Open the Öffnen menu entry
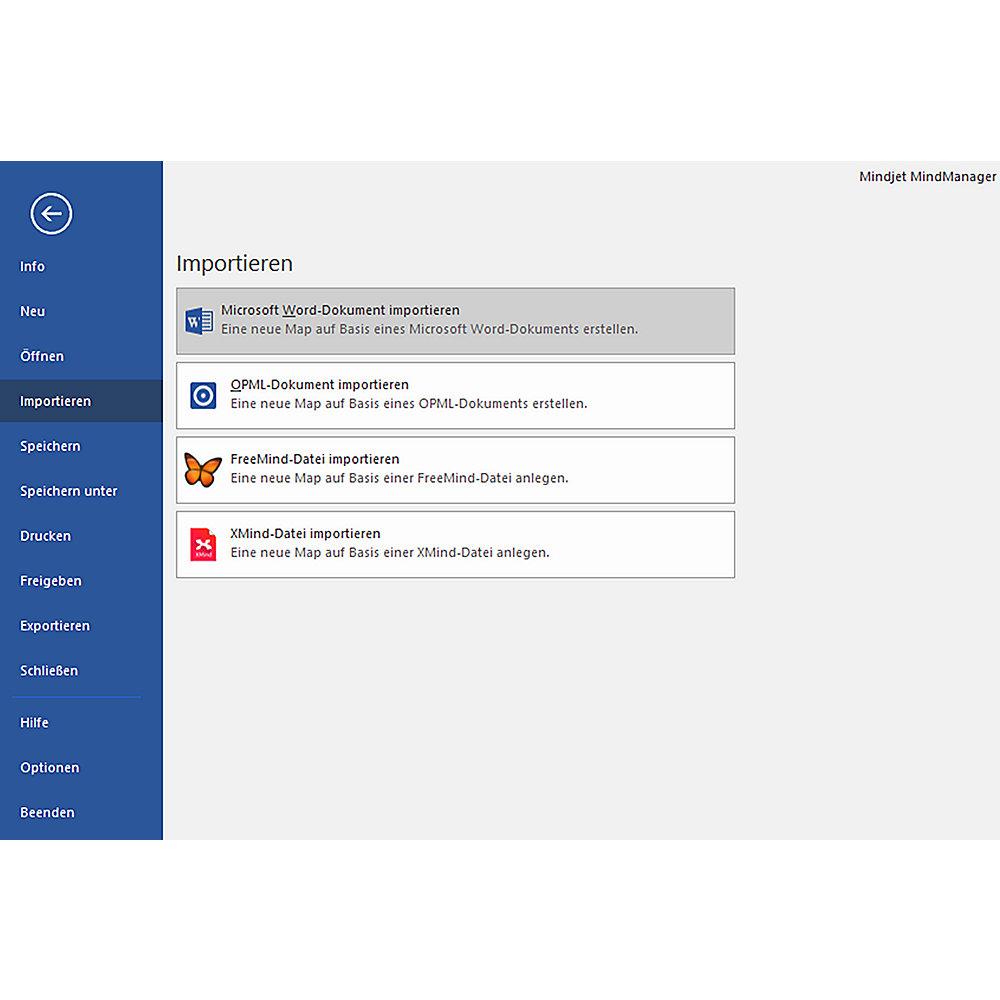The image size is (1000, 1000). 42,356
